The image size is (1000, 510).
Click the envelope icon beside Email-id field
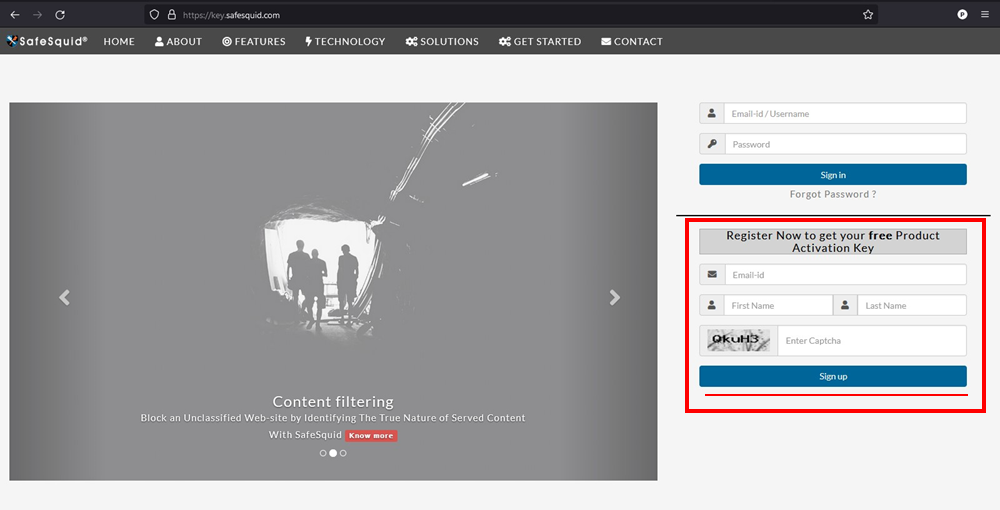click(712, 275)
